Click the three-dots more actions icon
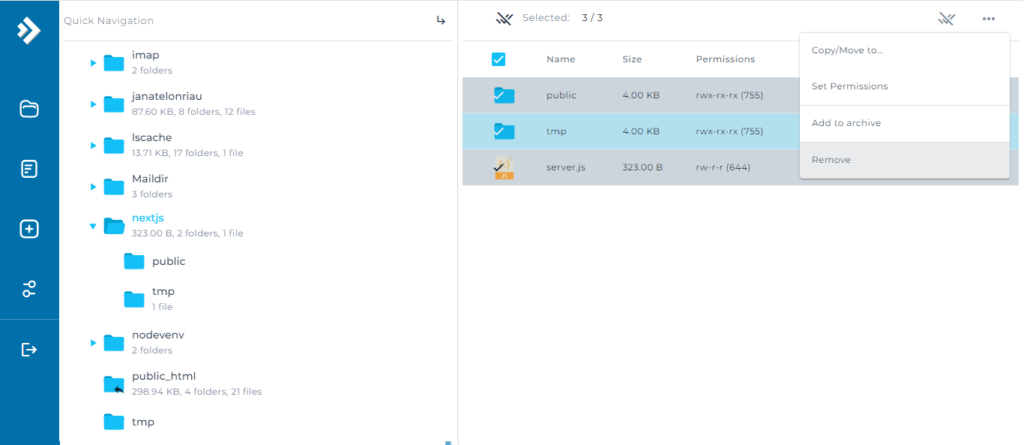This screenshot has height=445, width=1024. click(988, 19)
